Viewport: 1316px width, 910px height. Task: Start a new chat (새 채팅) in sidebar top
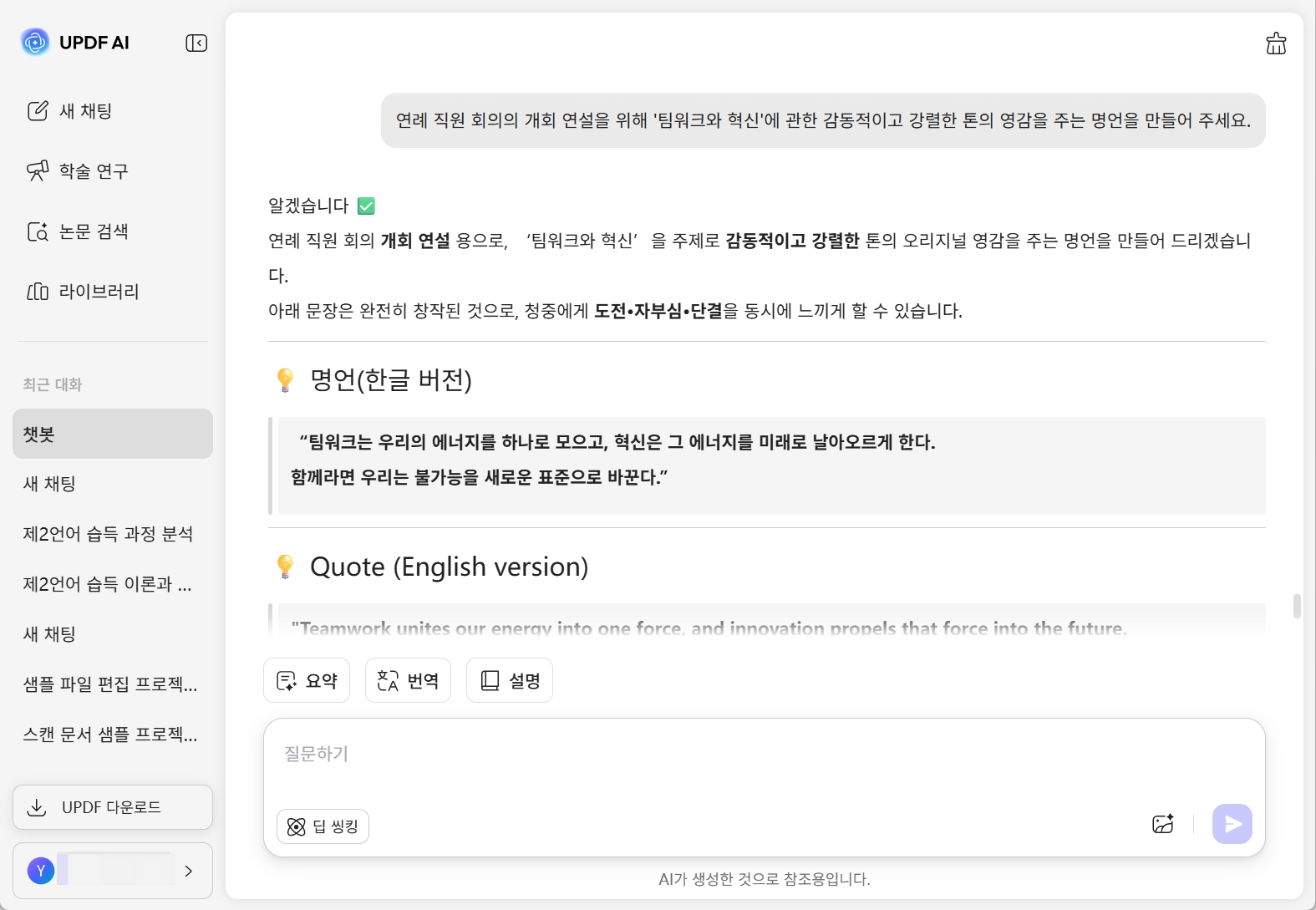coord(70,111)
